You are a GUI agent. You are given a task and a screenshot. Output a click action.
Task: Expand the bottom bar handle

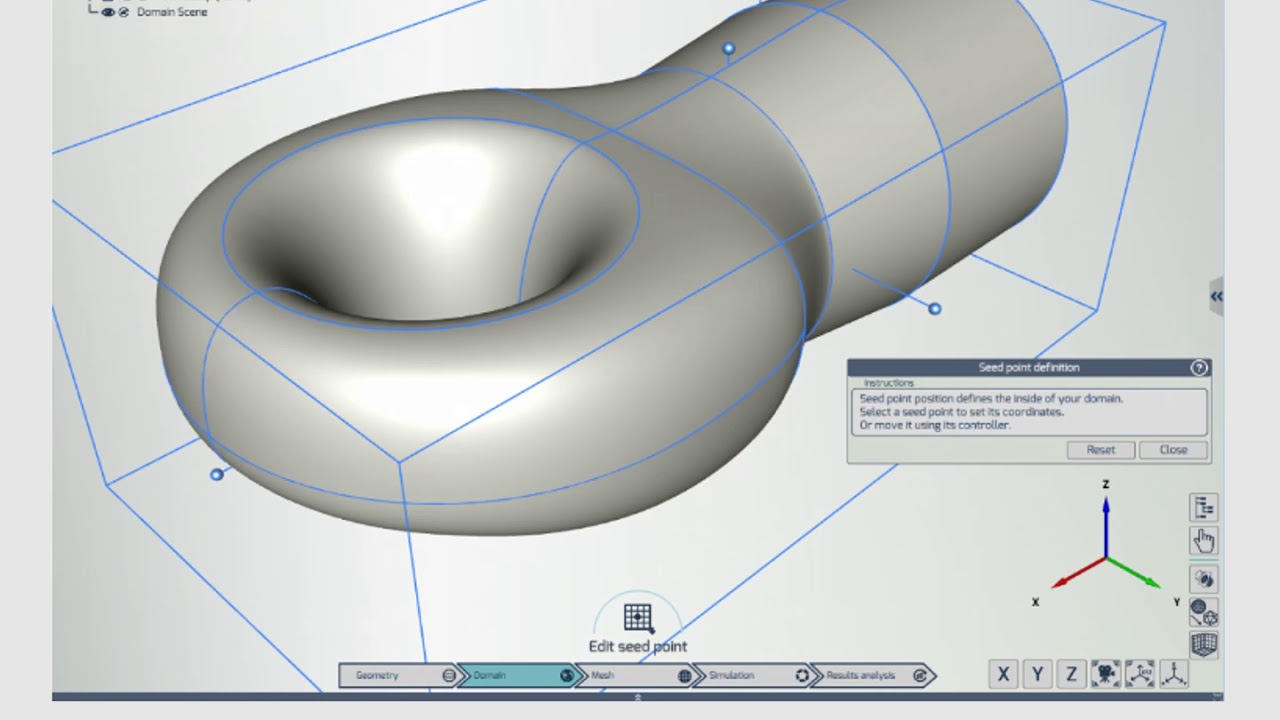click(638, 697)
